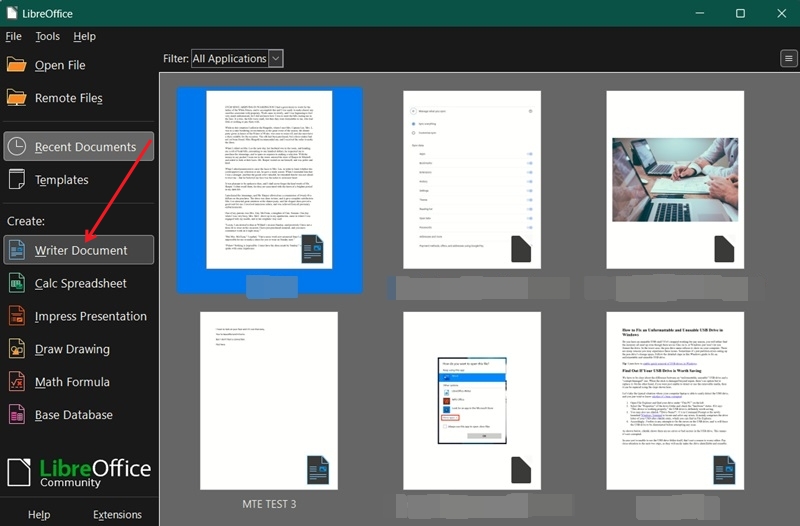The image size is (800, 526).
Task: Click the Draw Drawing icon
Action: pos(16,349)
